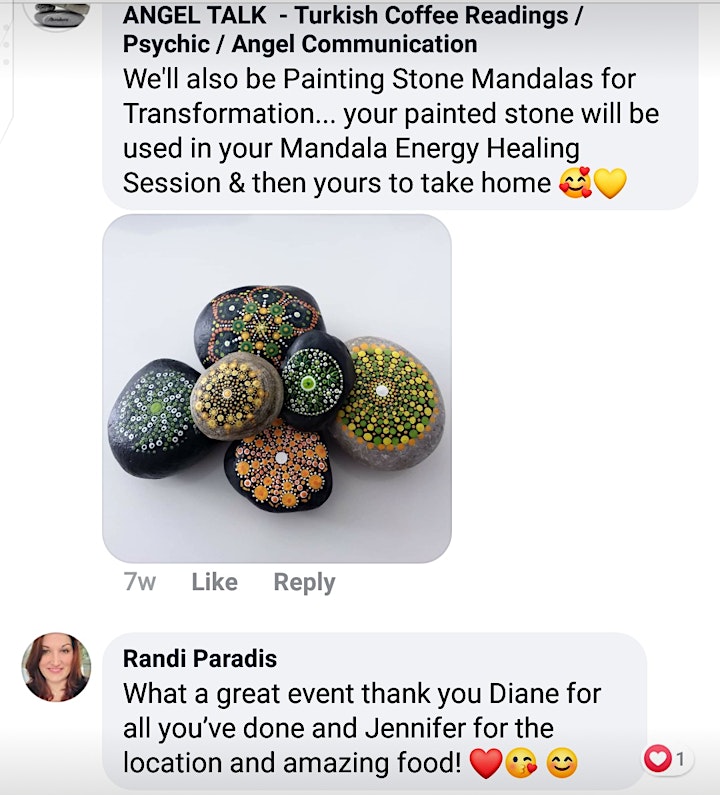The image size is (720, 795).
Task: Click Randi Paradis comment text bubble
Action: (375, 711)
